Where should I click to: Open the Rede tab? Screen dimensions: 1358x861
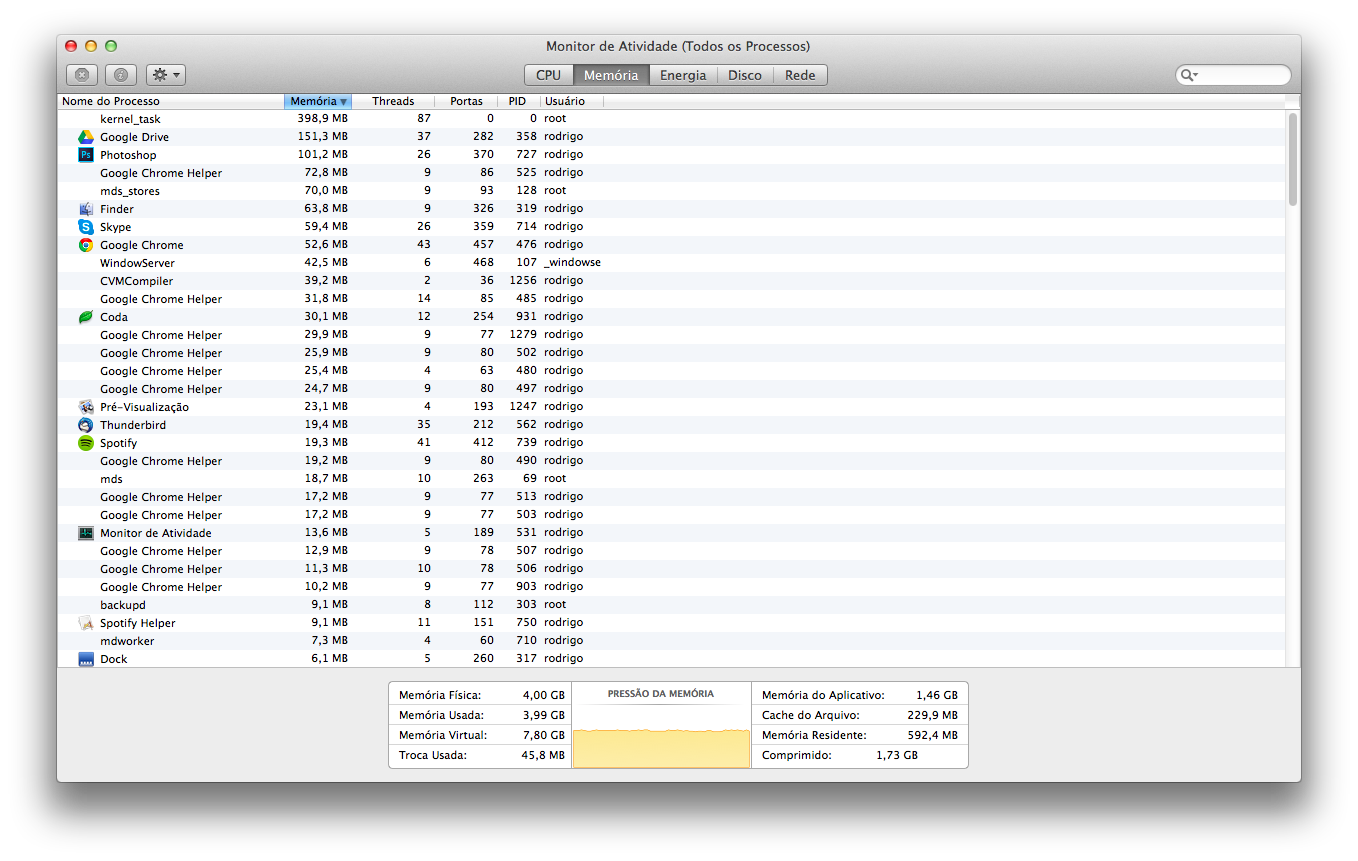[x=800, y=75]
